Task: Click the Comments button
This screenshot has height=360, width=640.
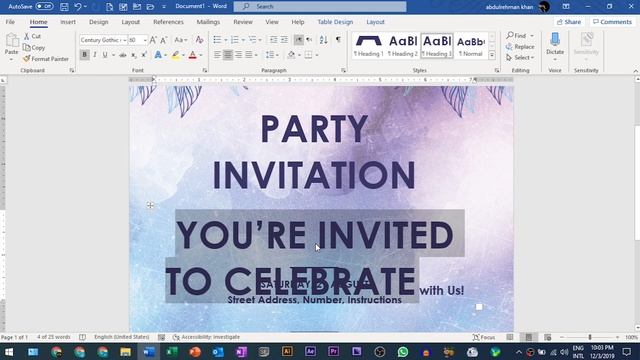Action: coord(612,22)
